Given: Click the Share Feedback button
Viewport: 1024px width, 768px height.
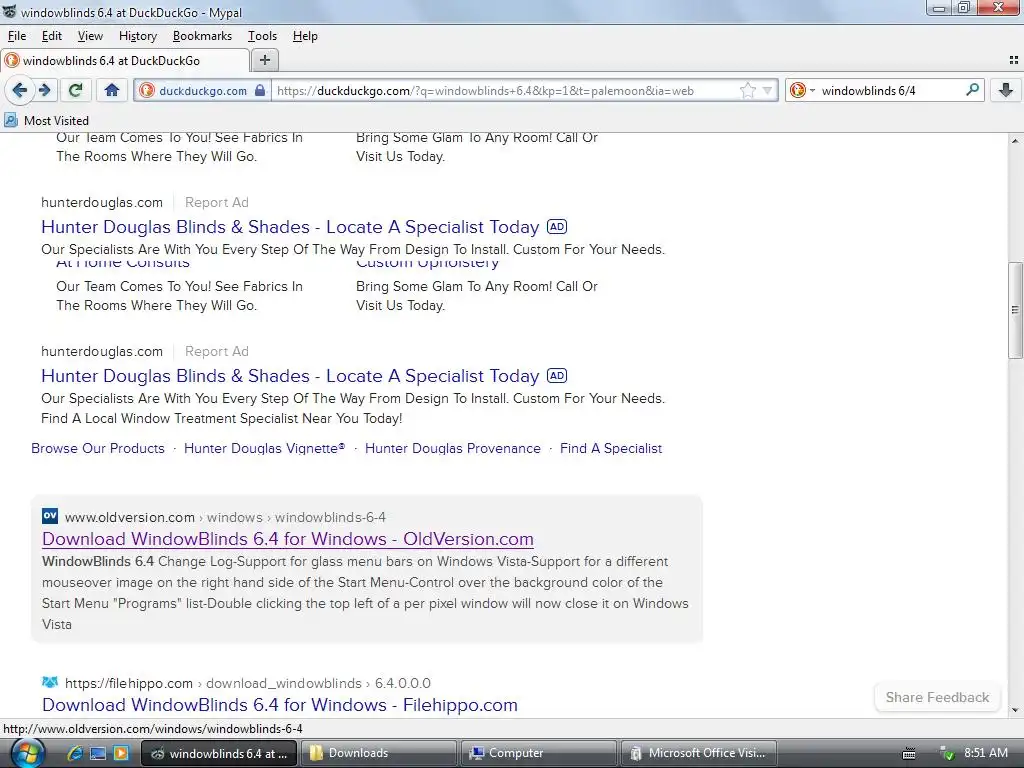Looking at the screenshot, I should (937, 697).
